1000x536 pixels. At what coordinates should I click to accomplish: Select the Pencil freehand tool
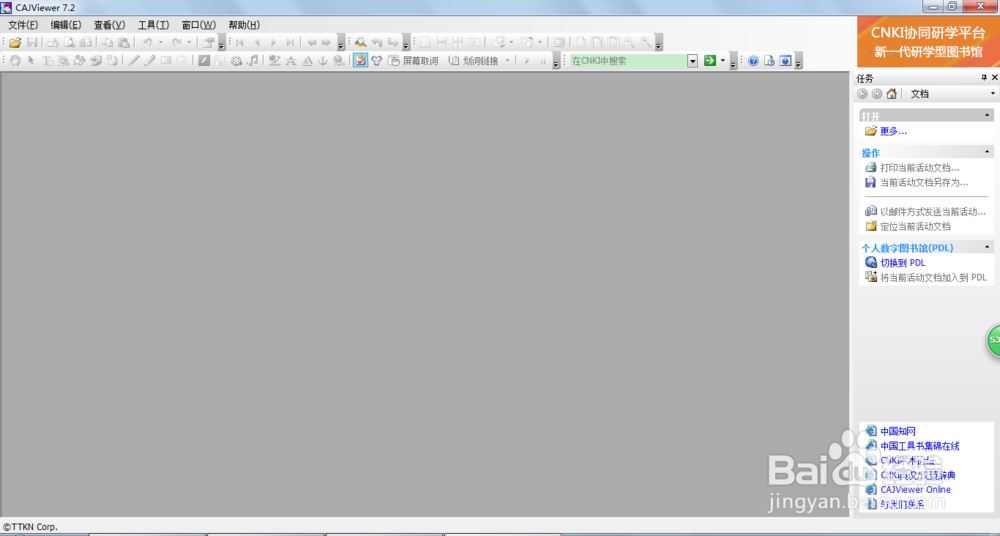tap(149, 61)
